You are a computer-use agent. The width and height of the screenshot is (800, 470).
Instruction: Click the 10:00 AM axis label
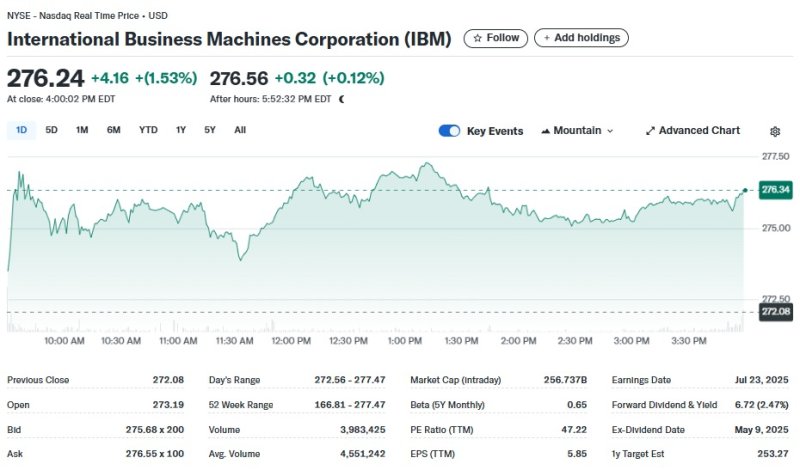click(x=64, y=341)
